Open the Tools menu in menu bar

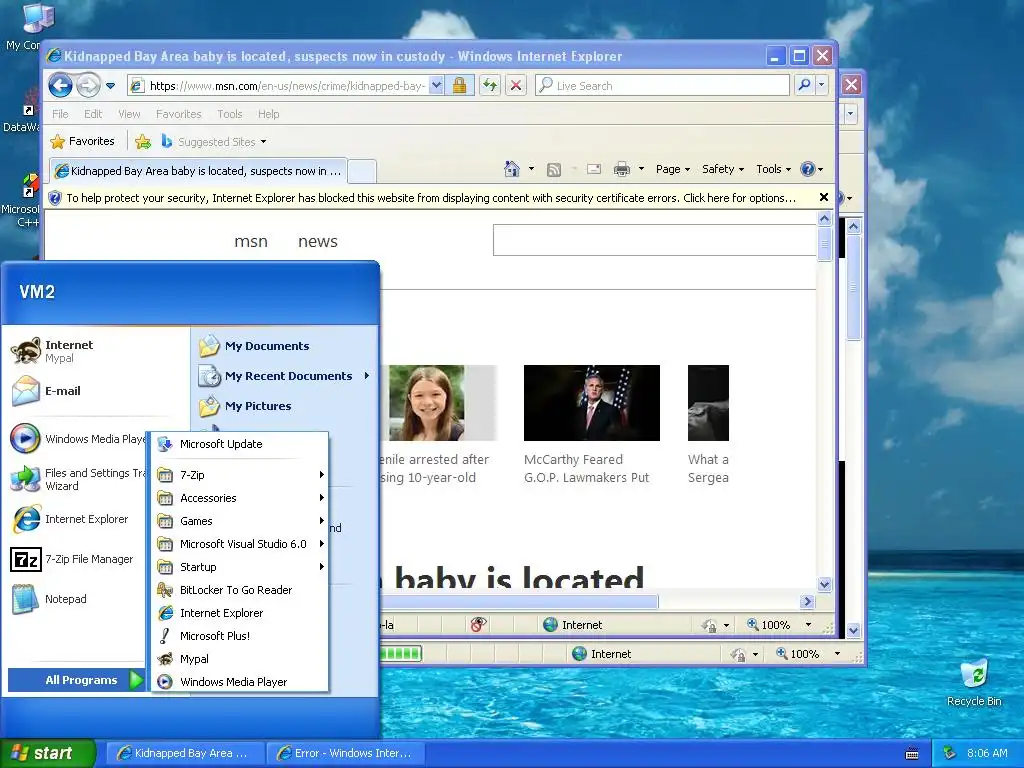[x=230, y=114]
